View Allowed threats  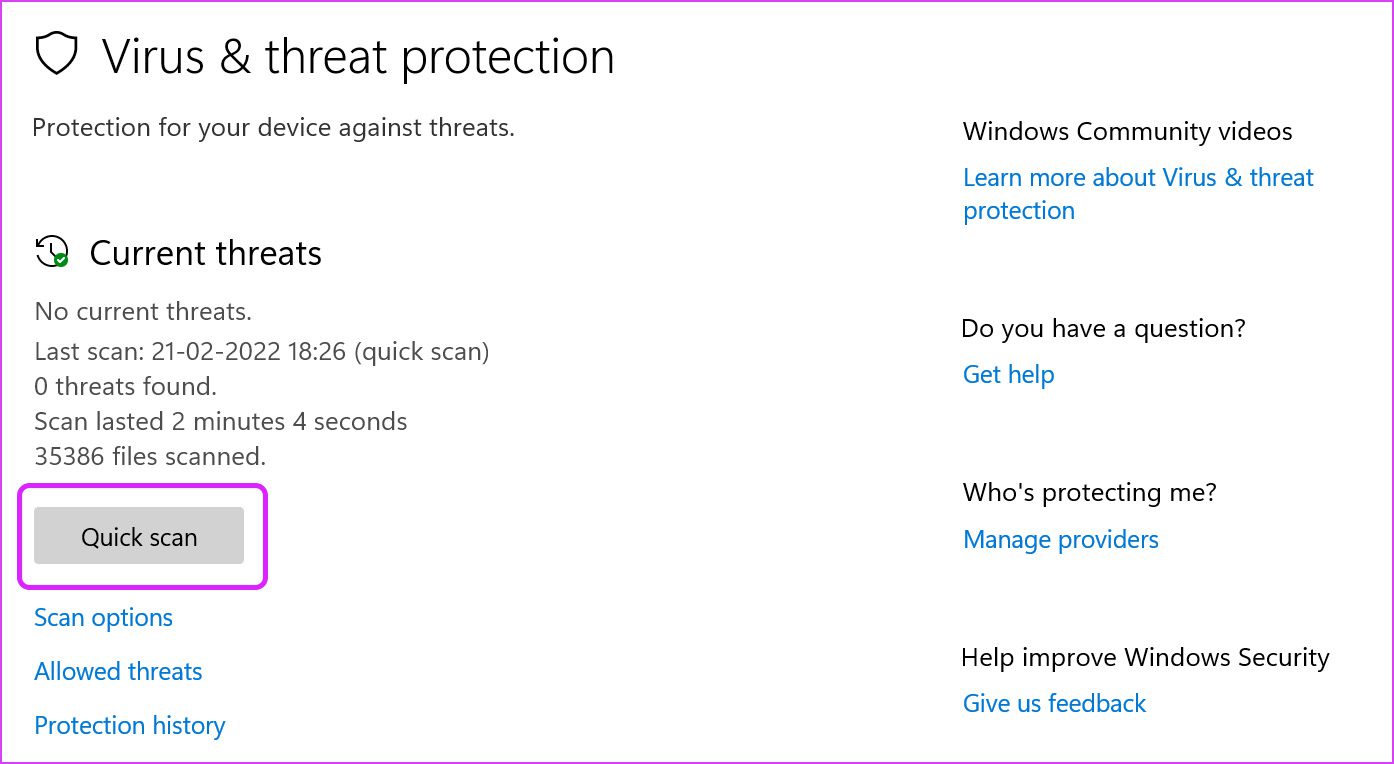tap(117, 671)
